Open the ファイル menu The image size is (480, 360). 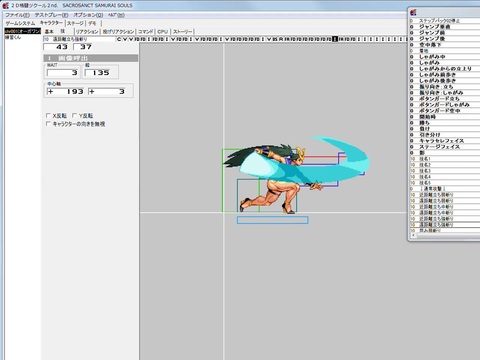click(x=17, y=15)
